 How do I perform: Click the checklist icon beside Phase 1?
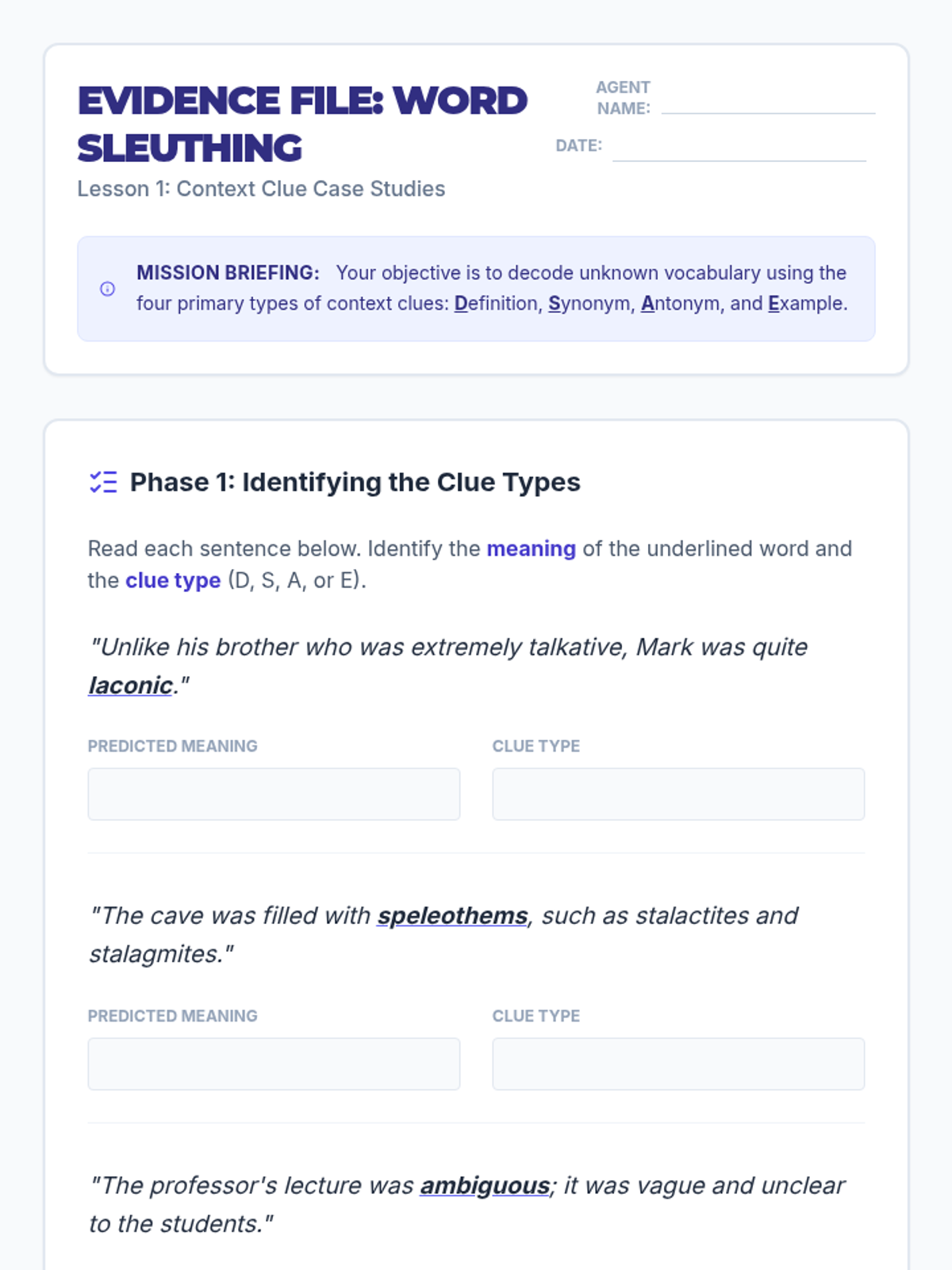[103, 482]
